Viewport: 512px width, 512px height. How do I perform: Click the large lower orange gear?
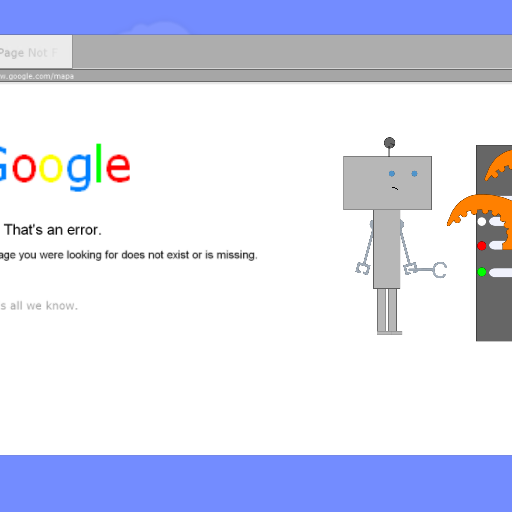pyautogui.click(x=480, y=213)
